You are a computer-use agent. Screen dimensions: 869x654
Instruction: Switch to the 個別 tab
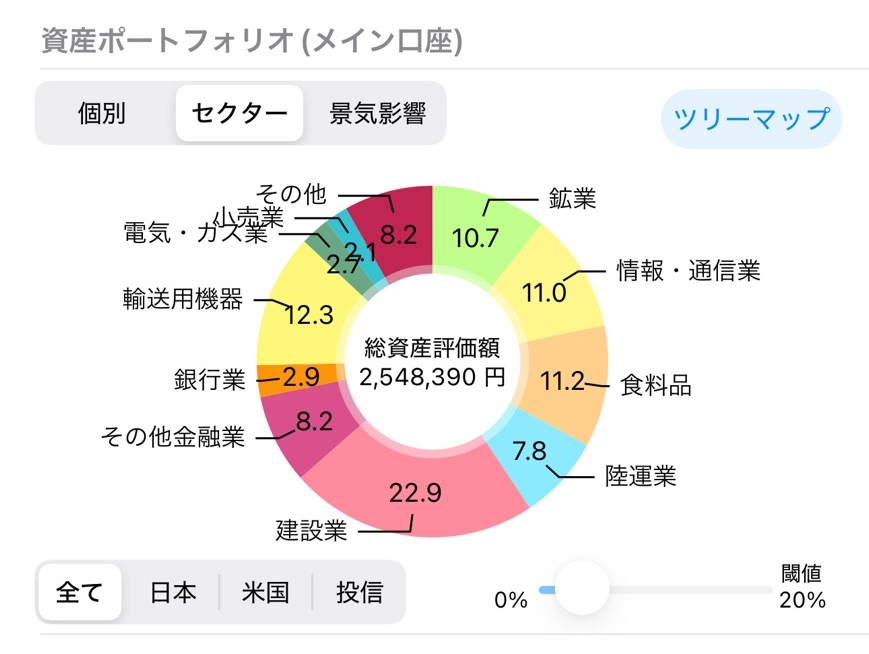100,114
